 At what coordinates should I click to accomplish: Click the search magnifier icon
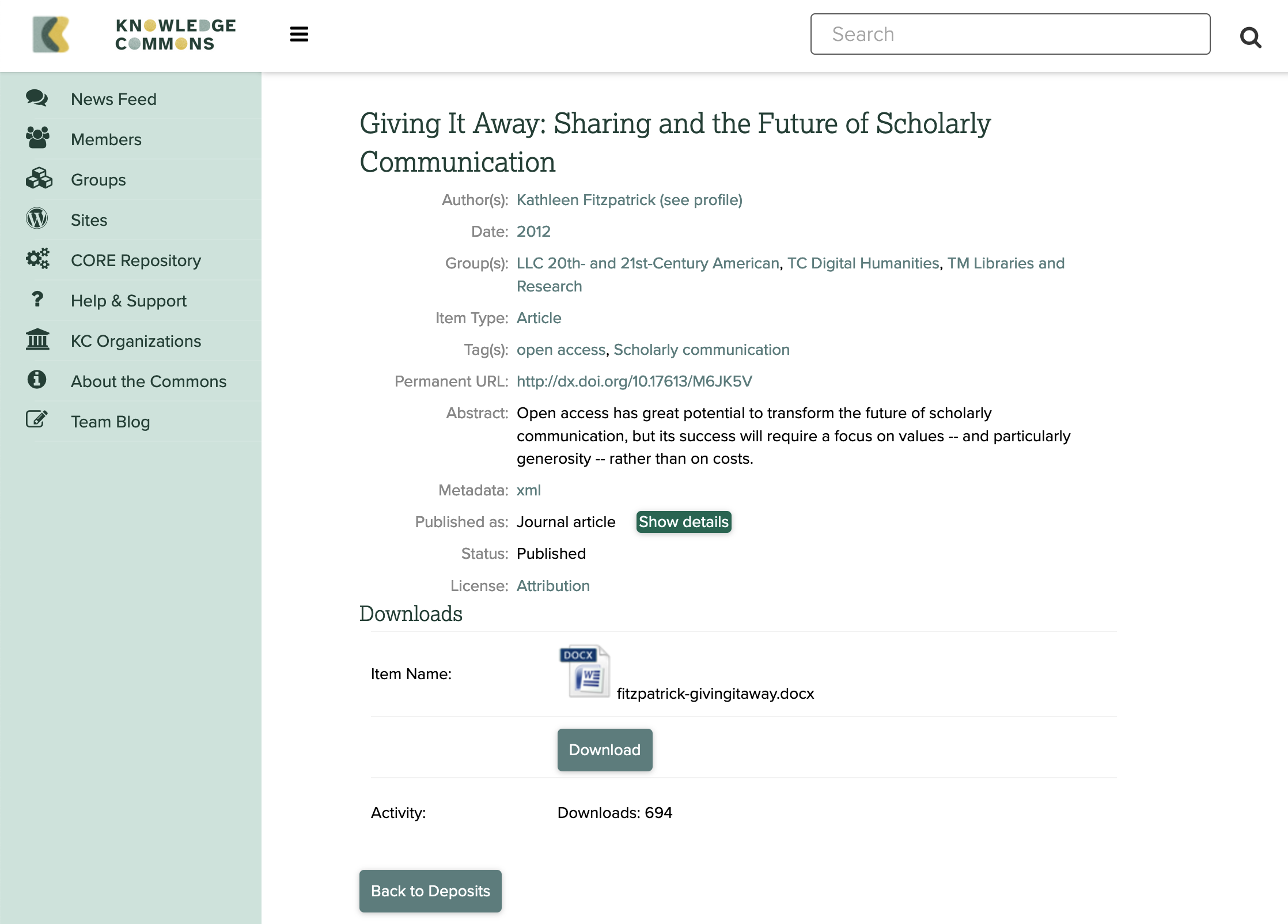(1251, 37)
